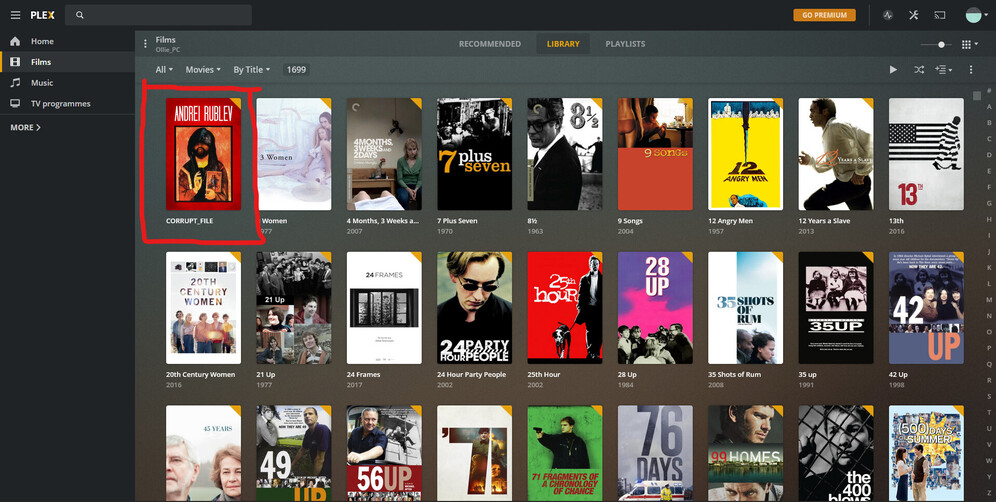
Task: Open Settings wrench and screwdriver icon
Action: tap(913, 15)
